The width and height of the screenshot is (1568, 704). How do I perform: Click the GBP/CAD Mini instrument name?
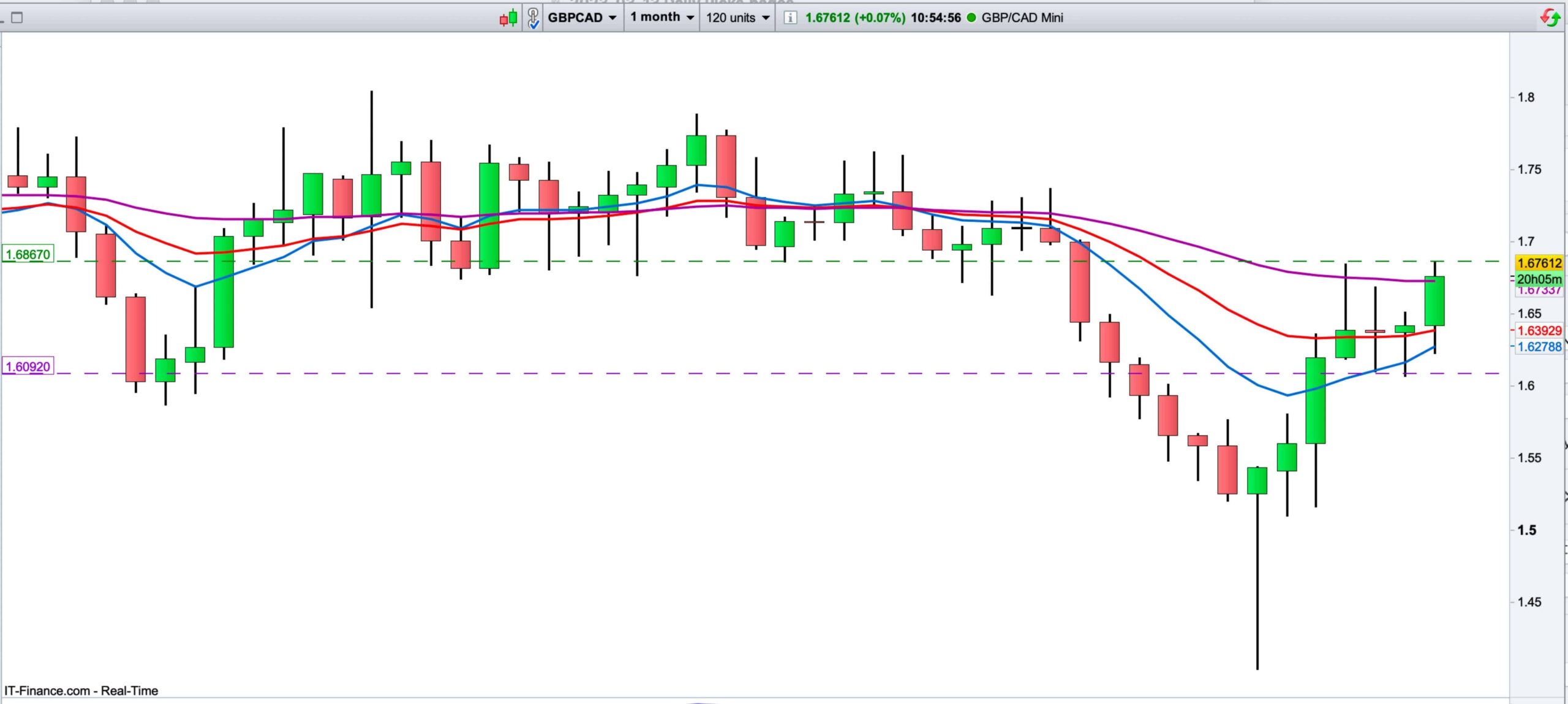coord(1022,18)
